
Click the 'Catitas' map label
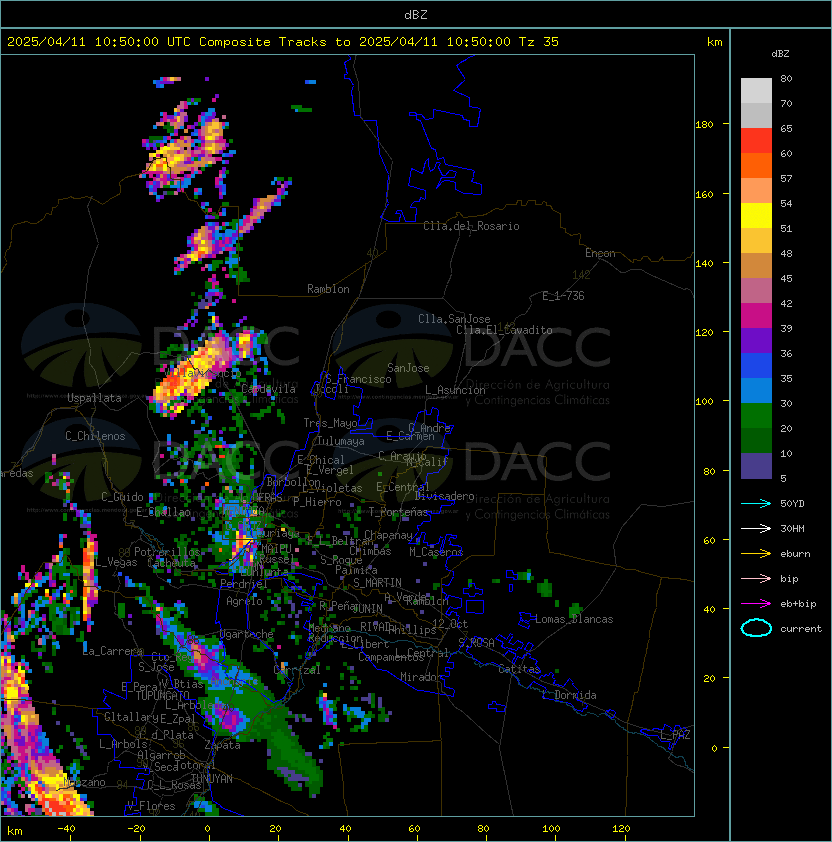click(519, 669)
